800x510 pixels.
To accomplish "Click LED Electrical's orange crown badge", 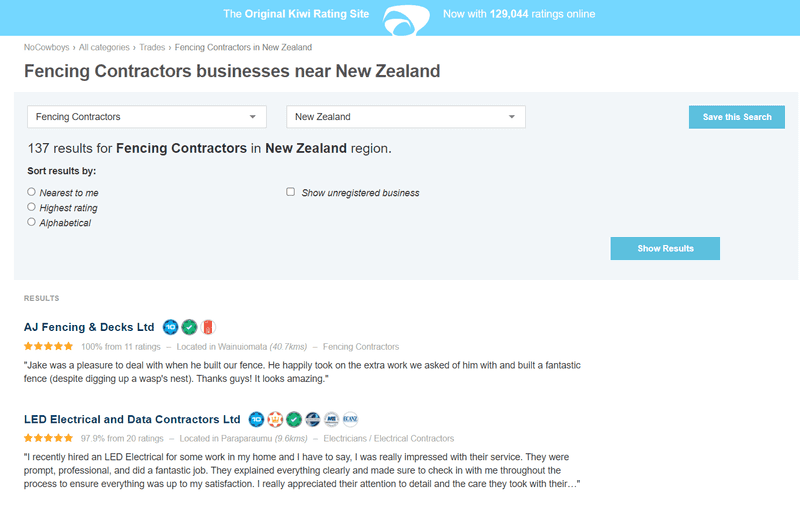I will pos(275,419).
